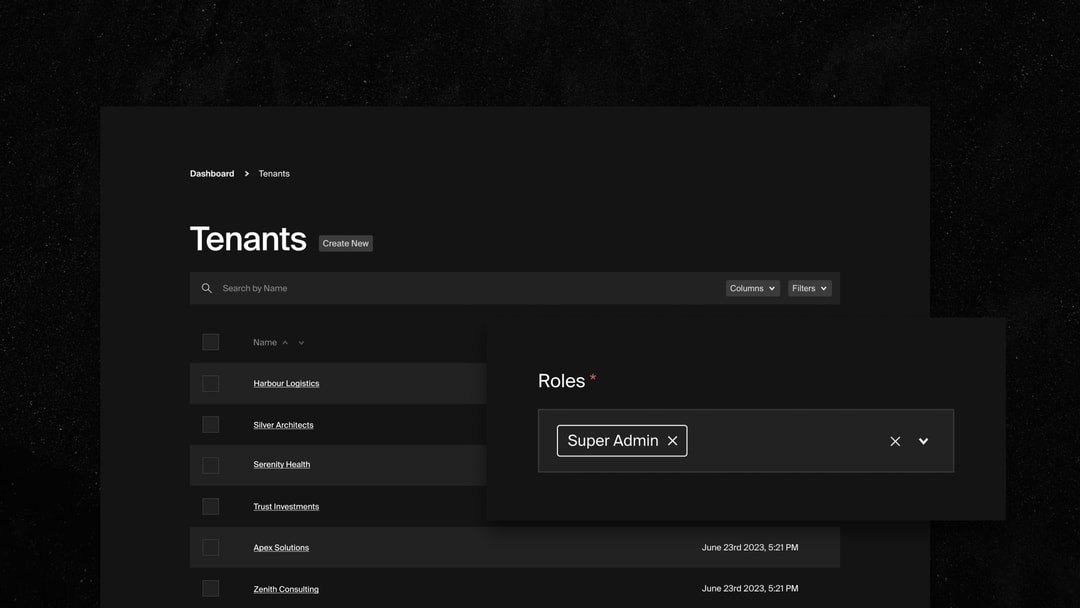Open the Zenith Consulting tenant
The width and height of the screenshot is (1080, 608).
pyautogui.click(x=286, y=588)
